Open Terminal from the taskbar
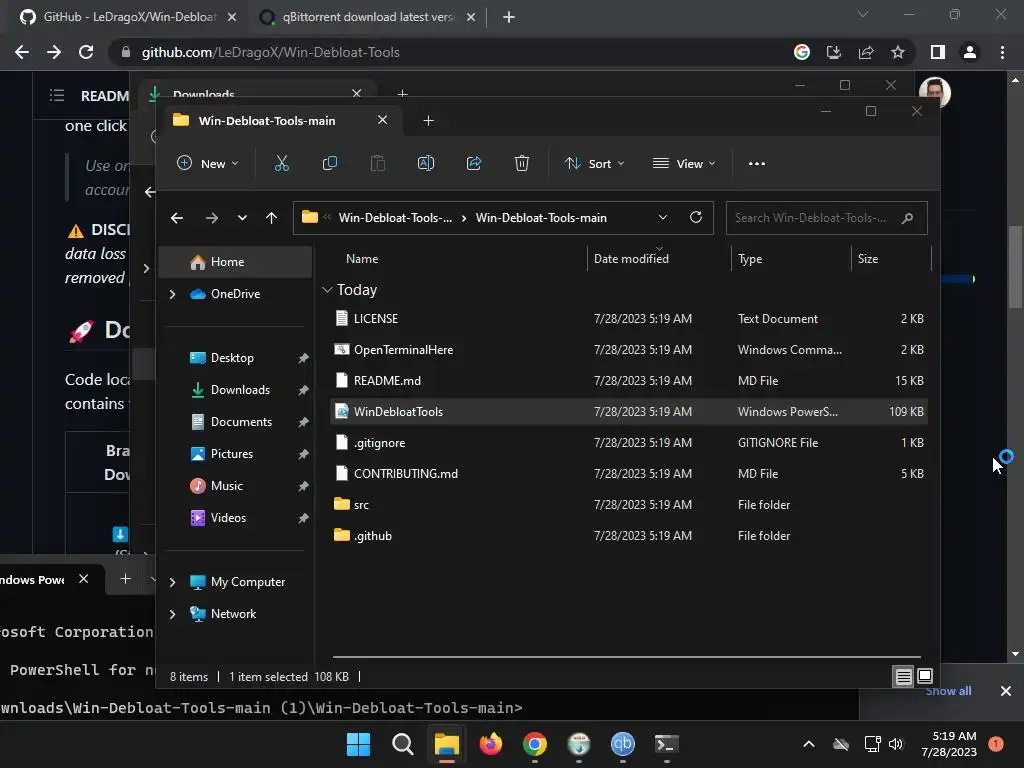This screenshot has width=1024, height=768. 667,744
